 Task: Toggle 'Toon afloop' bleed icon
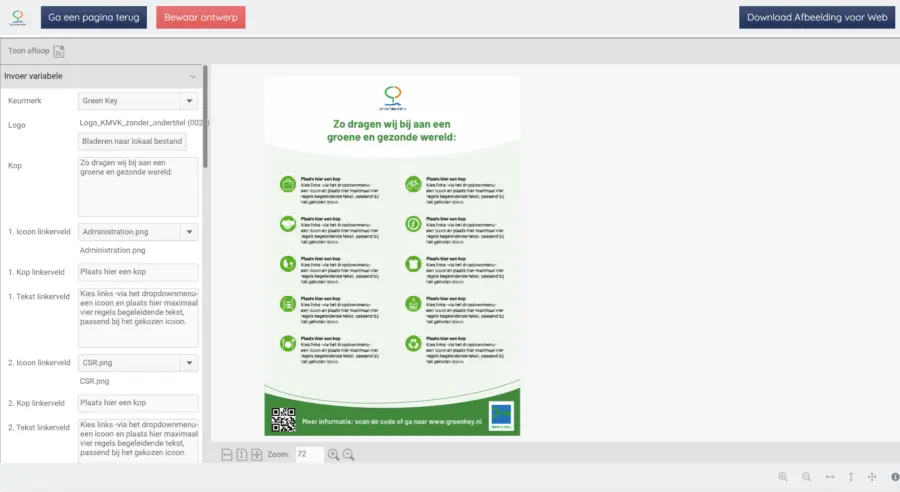pyautogui.click(x=59, y=51)
